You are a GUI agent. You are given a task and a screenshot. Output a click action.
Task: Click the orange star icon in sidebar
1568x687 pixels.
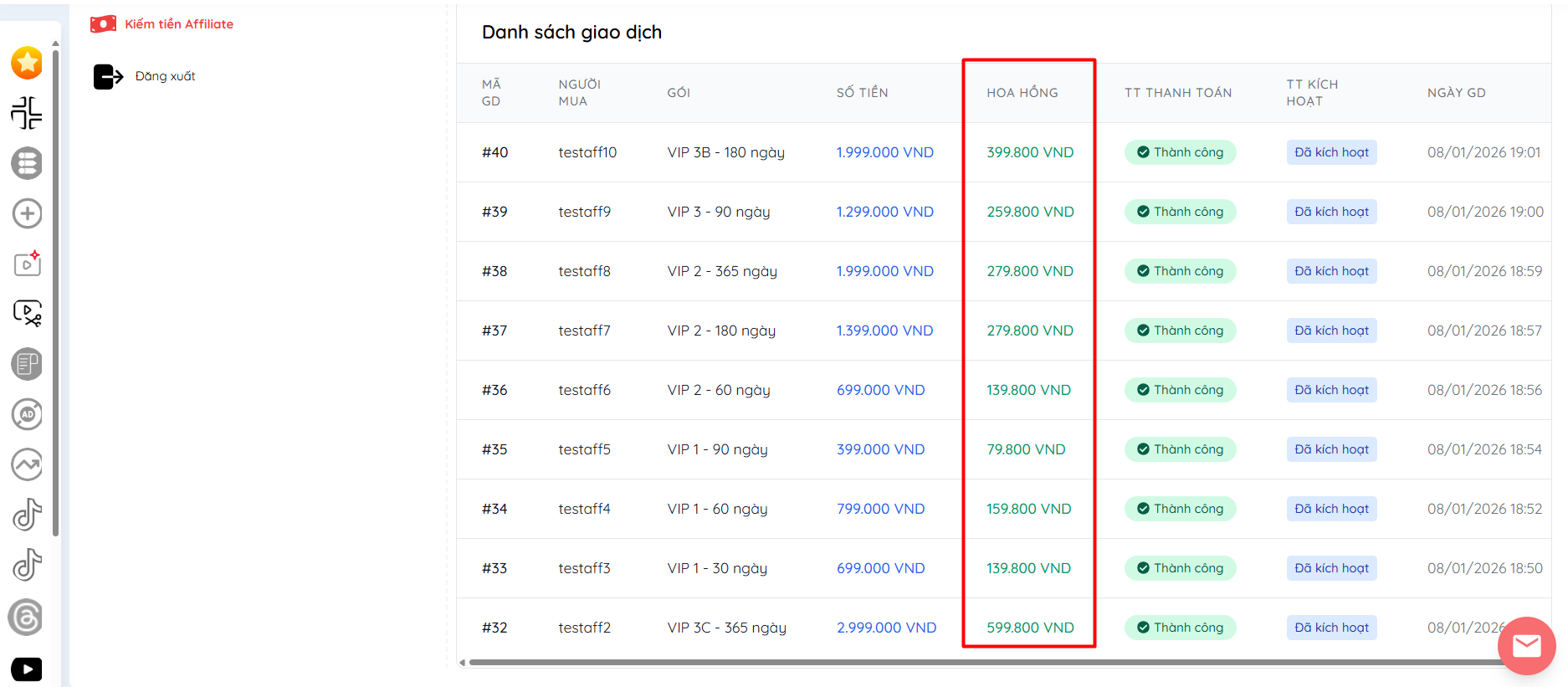tap(27, 63)
